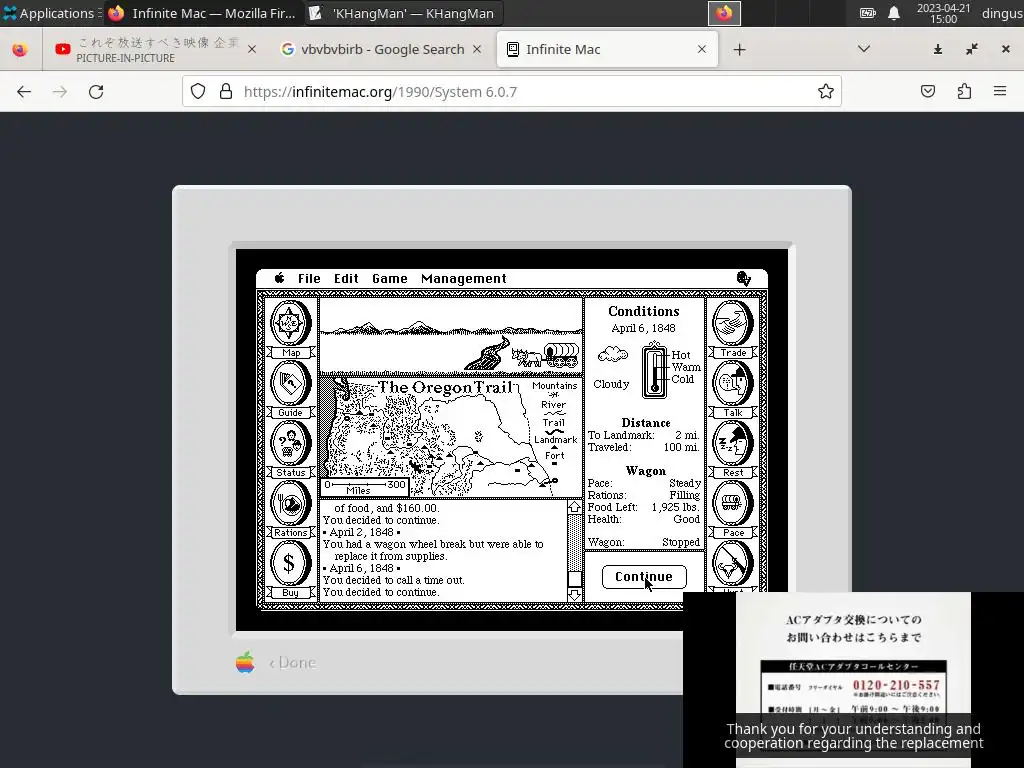
Task: Click the 'Health: Good' line
Action: (643, 519)
